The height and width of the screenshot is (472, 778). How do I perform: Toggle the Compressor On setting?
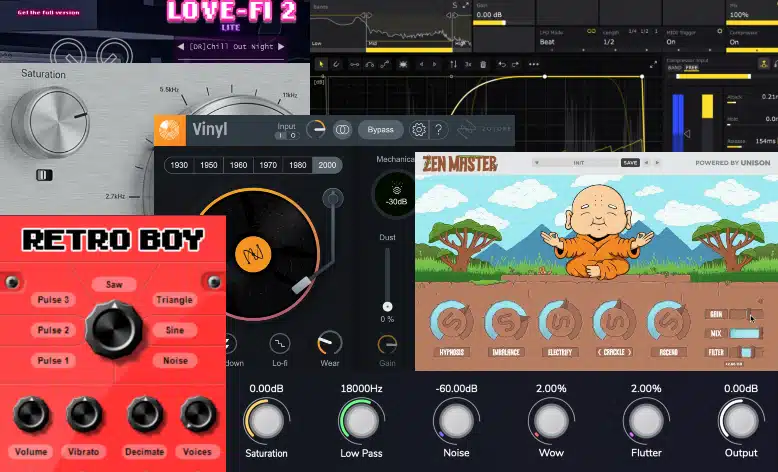click(x=734, y=42)
